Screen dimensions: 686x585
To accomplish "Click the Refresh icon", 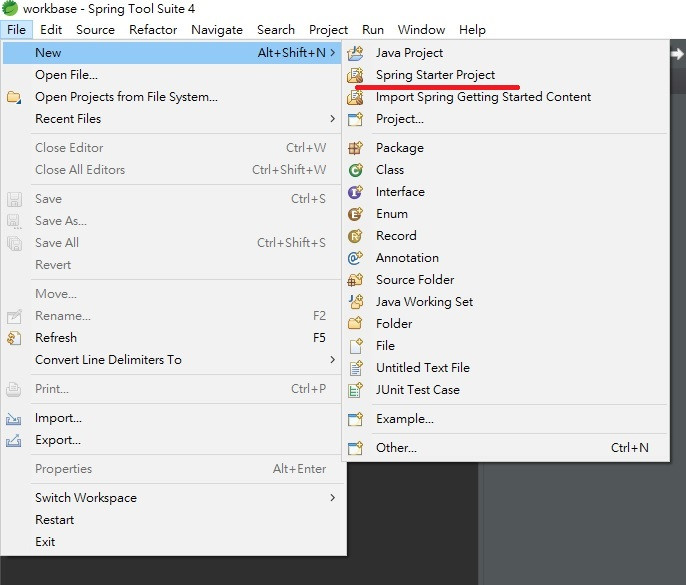I will pos(14,338).
